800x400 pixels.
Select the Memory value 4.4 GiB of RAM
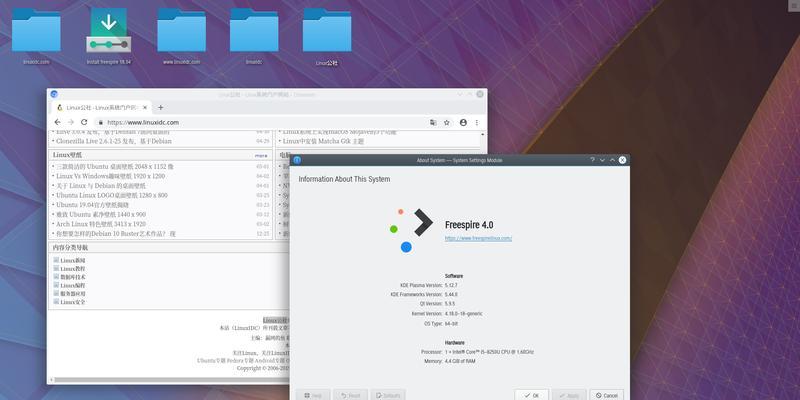pos(460,361)
